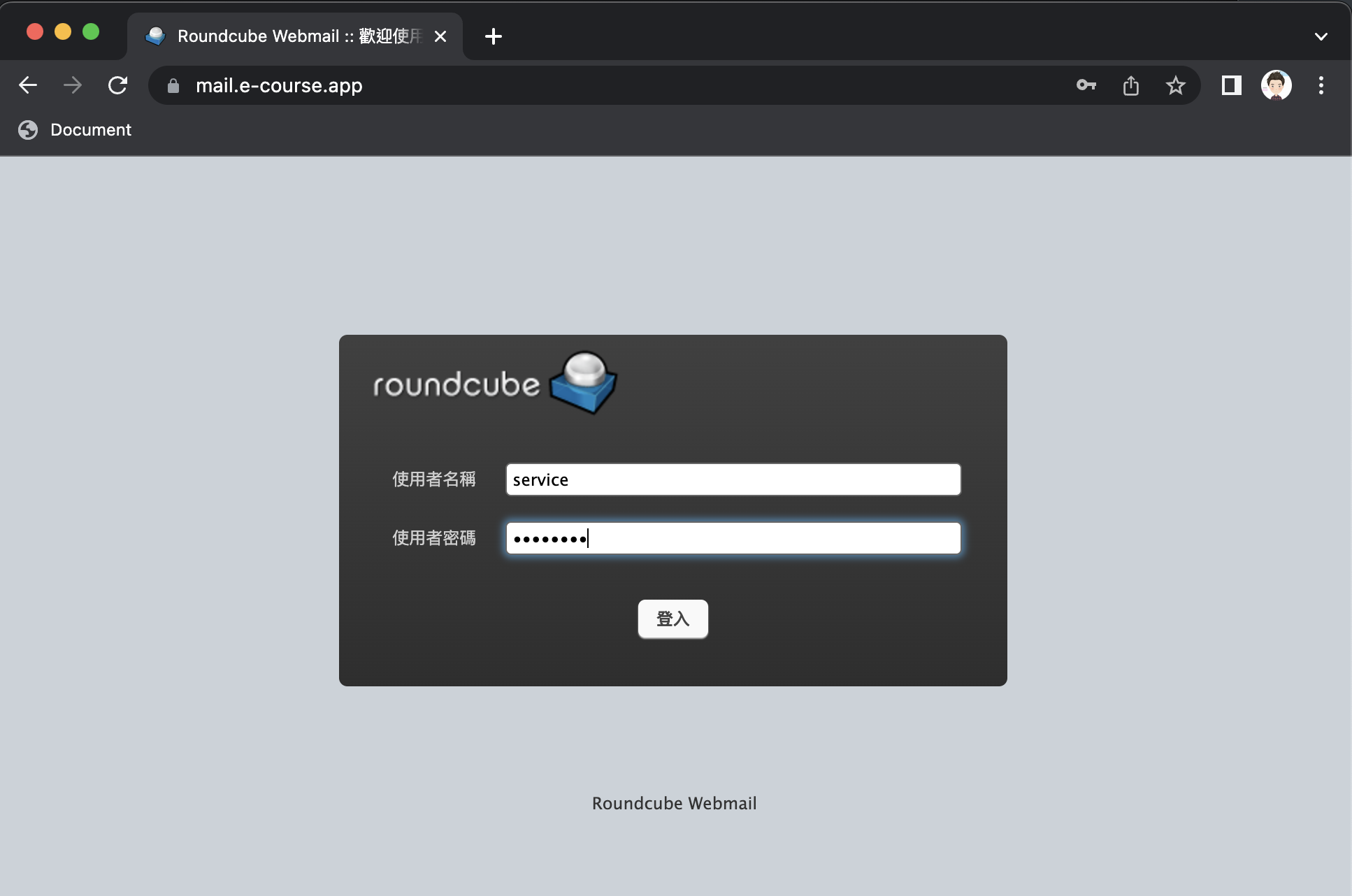
Task: Open the Chrome profile avatar
Action: pyautogui.click(x=1277, y=85)
